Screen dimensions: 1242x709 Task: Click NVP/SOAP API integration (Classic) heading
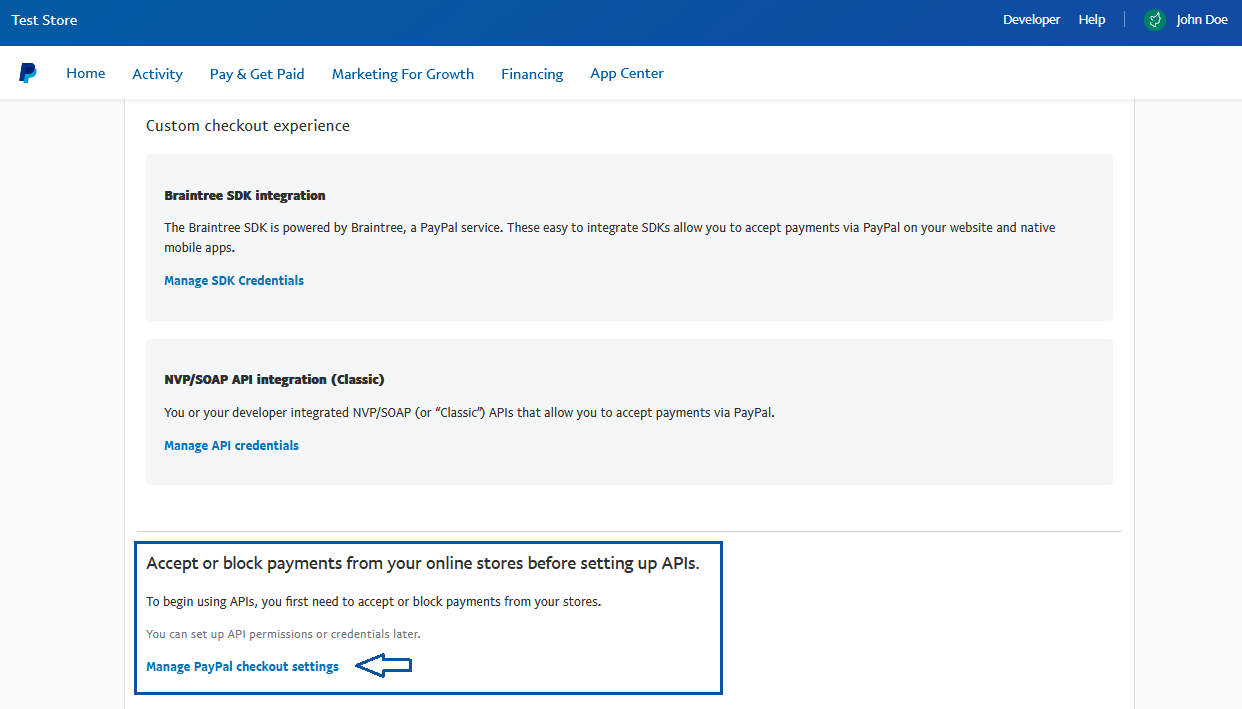click(x=274, y=380)
